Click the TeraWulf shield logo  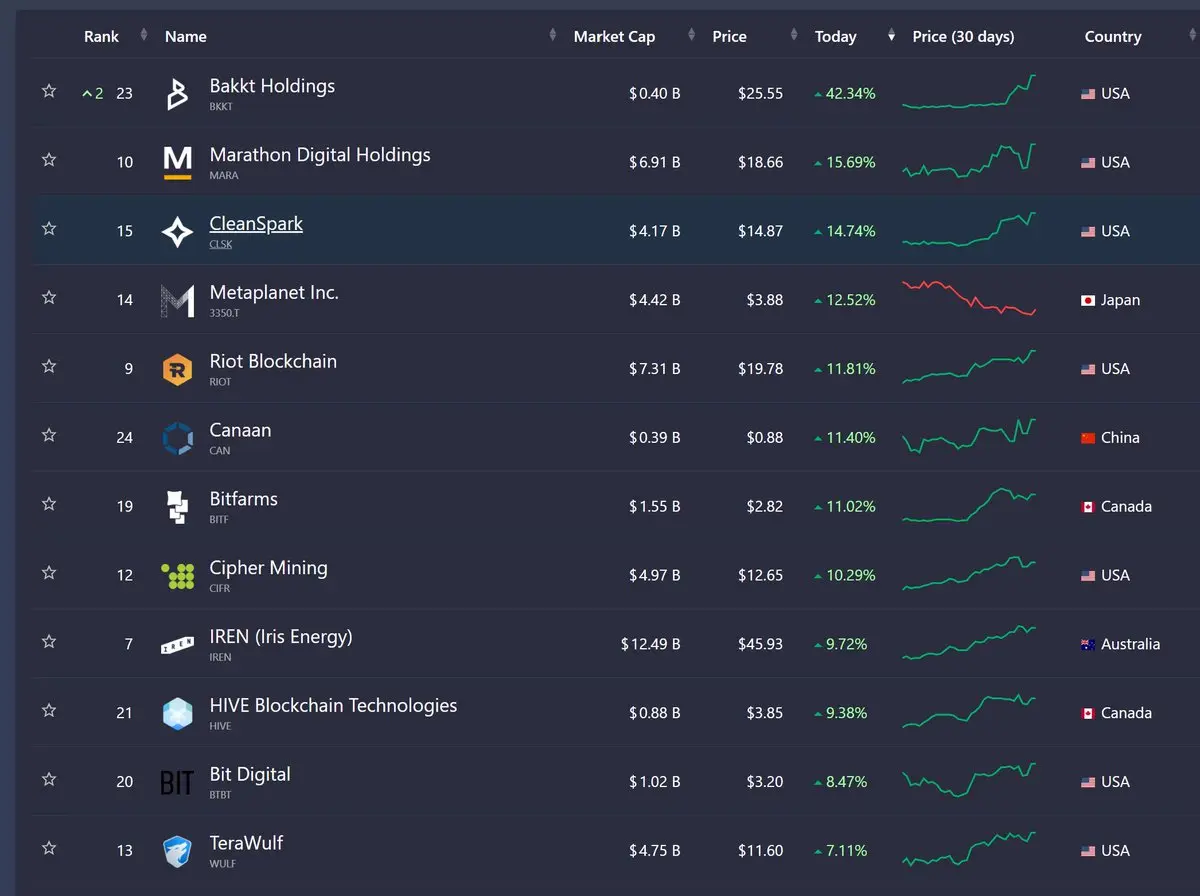click(177, 851)
